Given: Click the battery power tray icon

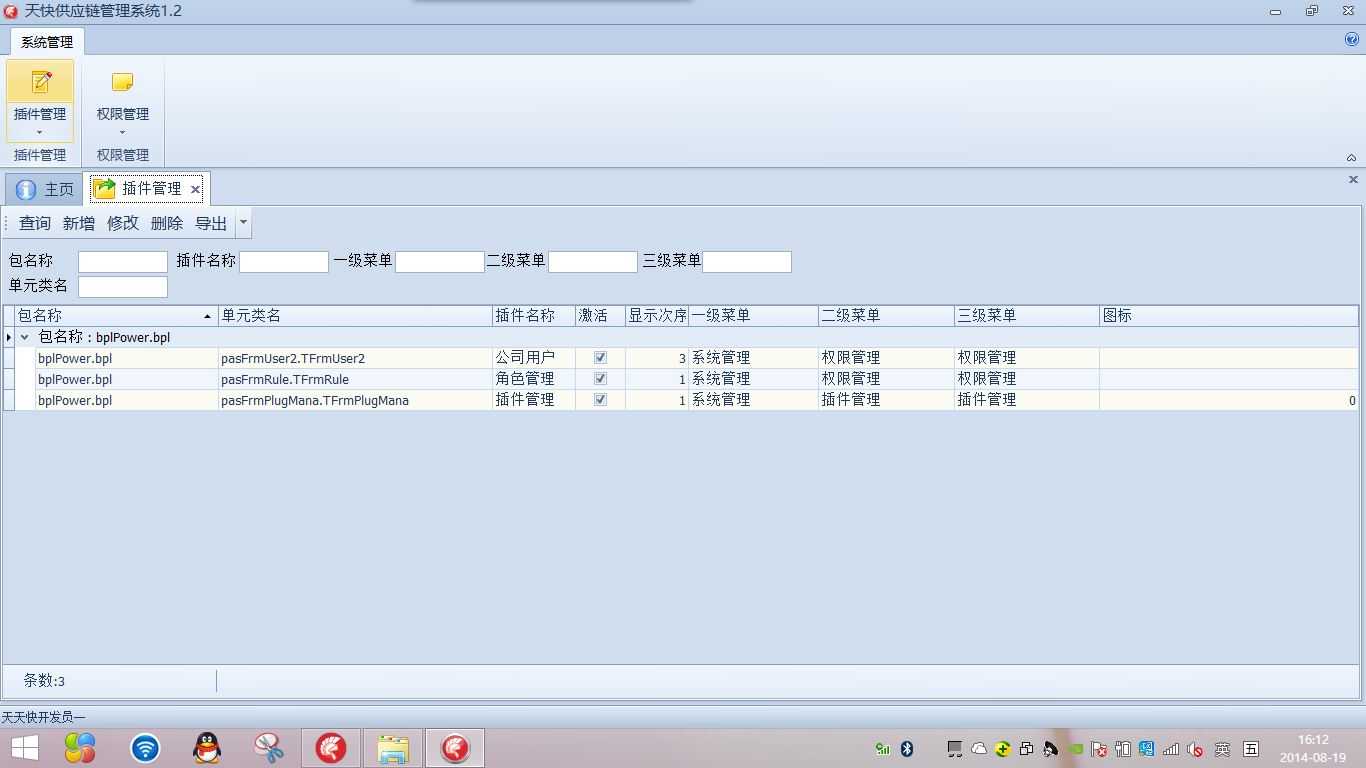Looking at the screenshot, I should click(1123, 748).
